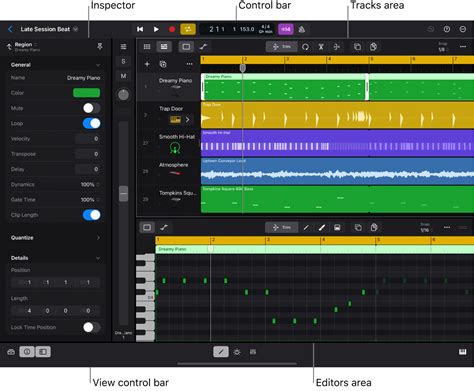
Task: Collapse the General section in the Inspector
Action: [x=98, y=65]
